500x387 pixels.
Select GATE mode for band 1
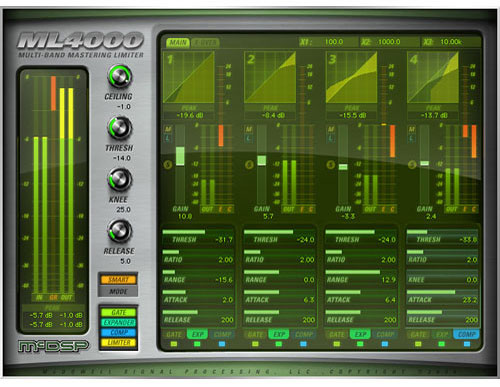point(174,334)
